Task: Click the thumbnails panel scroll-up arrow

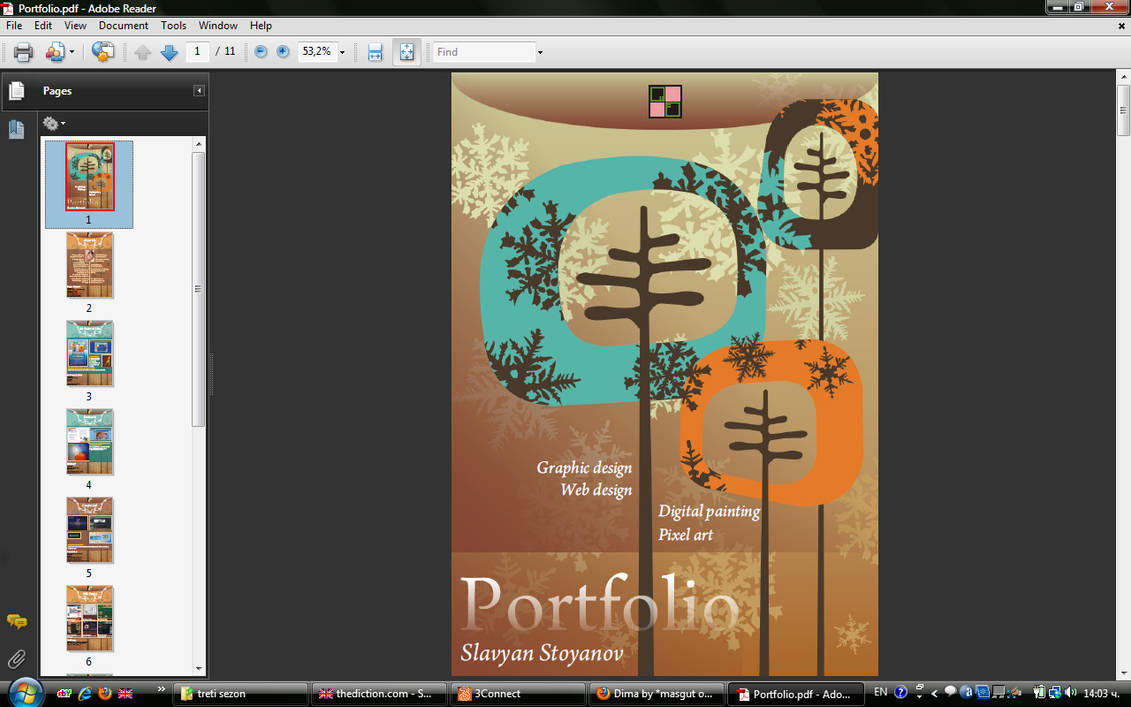Action: tap(199, 144)
